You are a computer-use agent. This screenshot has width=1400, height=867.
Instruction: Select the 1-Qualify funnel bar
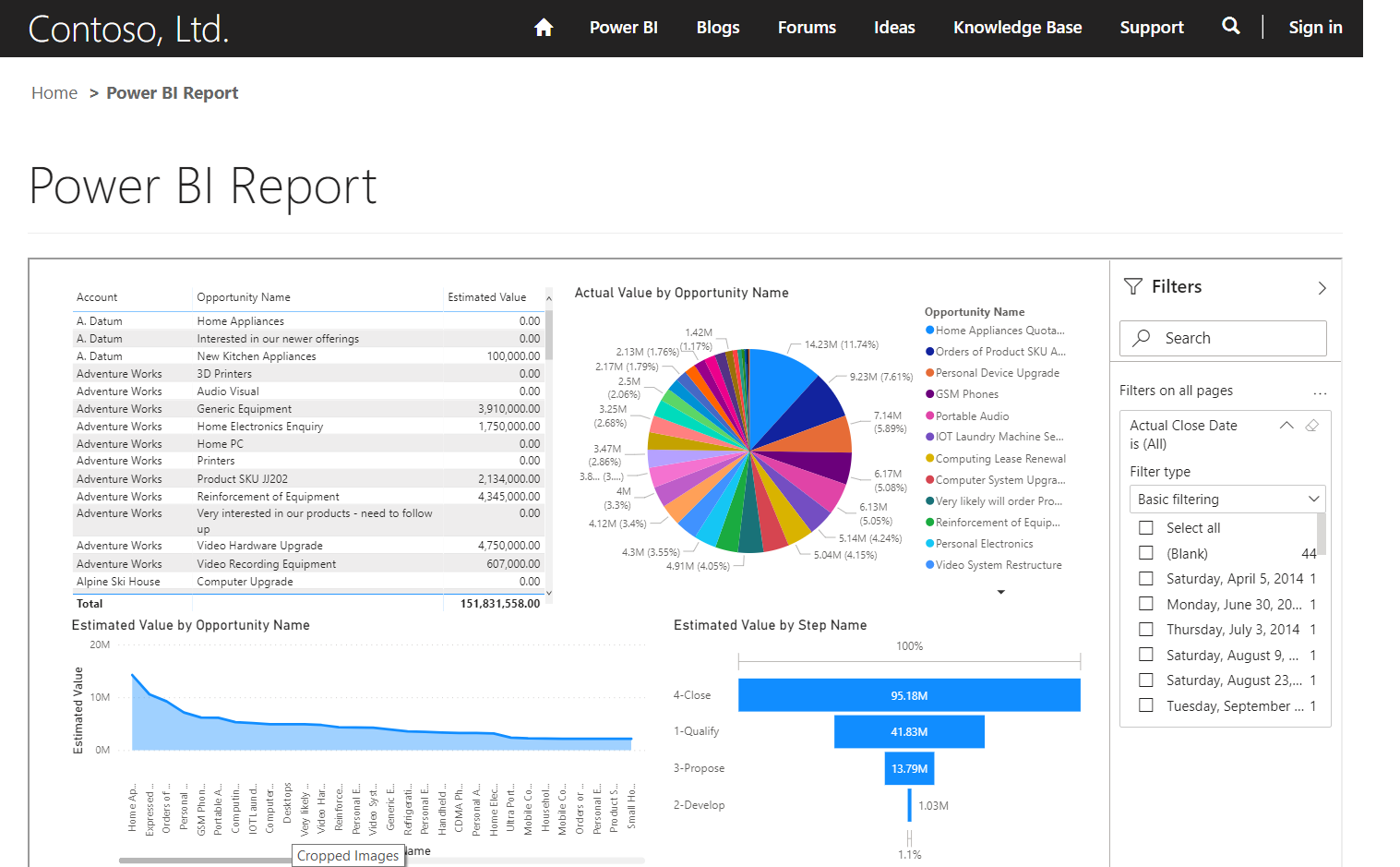[x=909, y=731]
